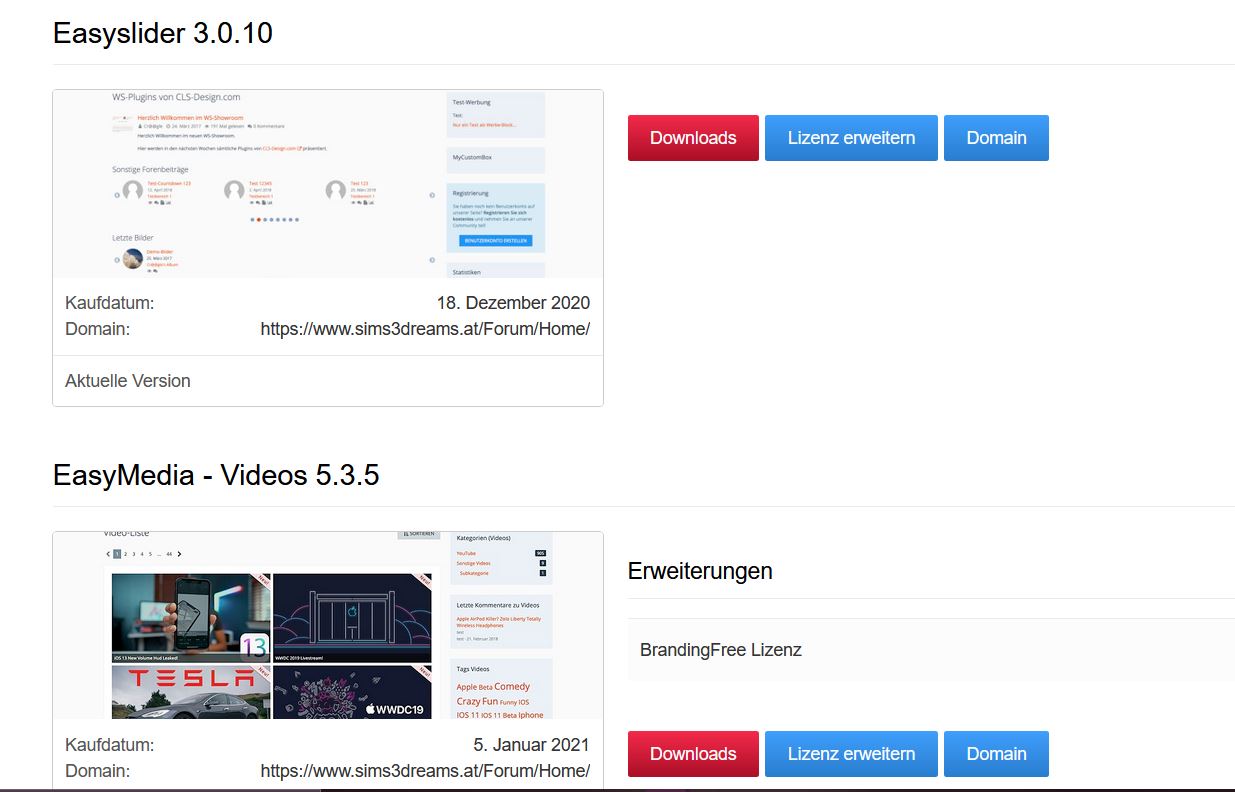Click Lizenz erweitern next to Easyslider
This screenshot has height=792, width=1235.
(851, 138)
